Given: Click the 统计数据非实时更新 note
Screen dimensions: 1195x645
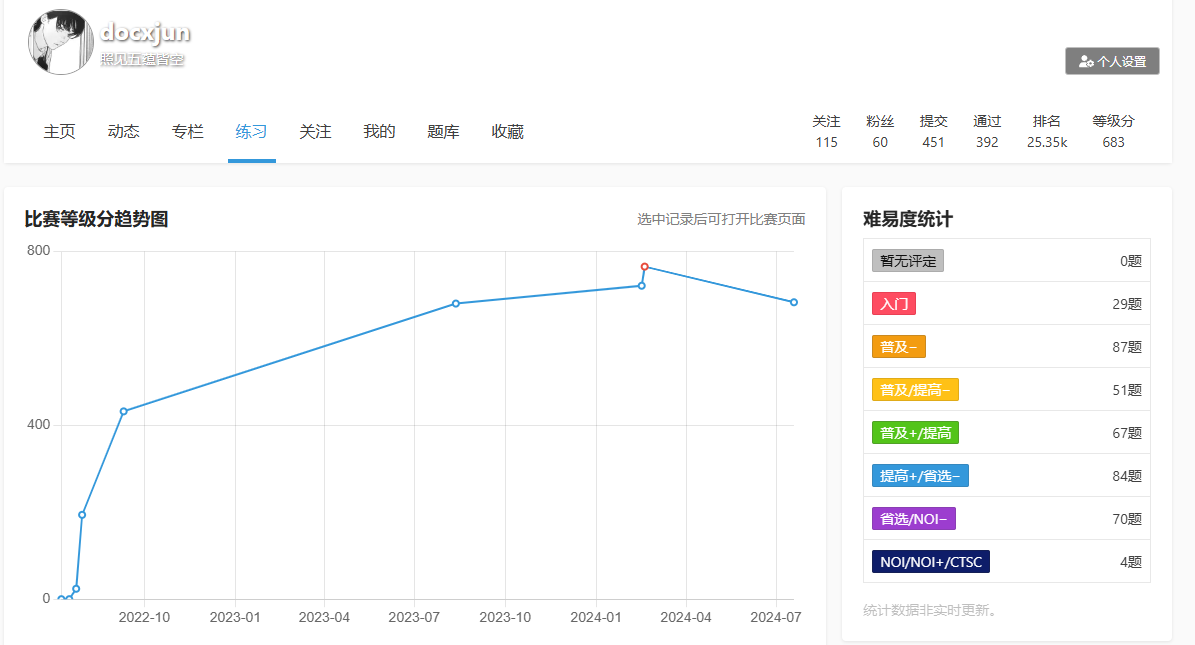Looking at the screenshot, I should click(x=930, y=610).
